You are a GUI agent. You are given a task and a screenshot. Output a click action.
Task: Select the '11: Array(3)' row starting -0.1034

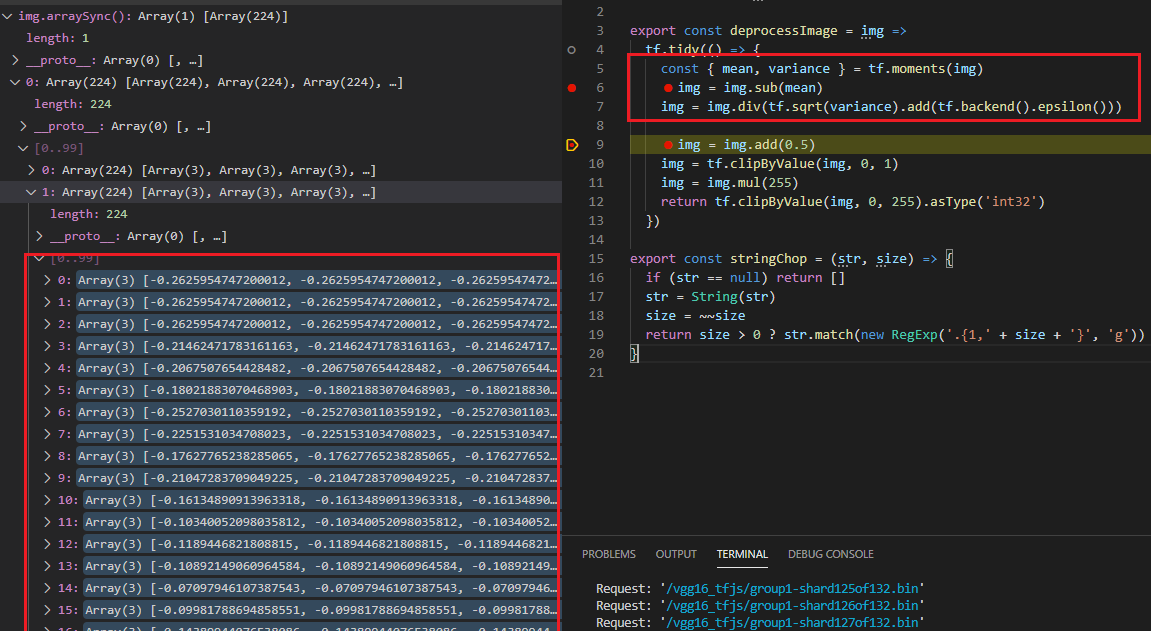(x=281, y=522)
